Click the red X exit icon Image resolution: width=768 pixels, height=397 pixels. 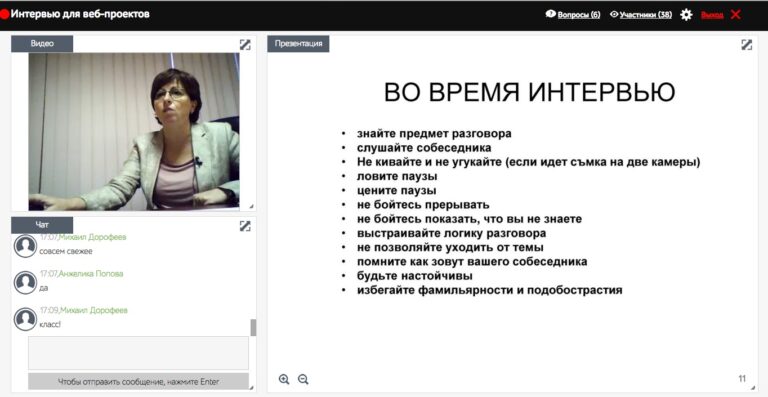click(736, 15)
